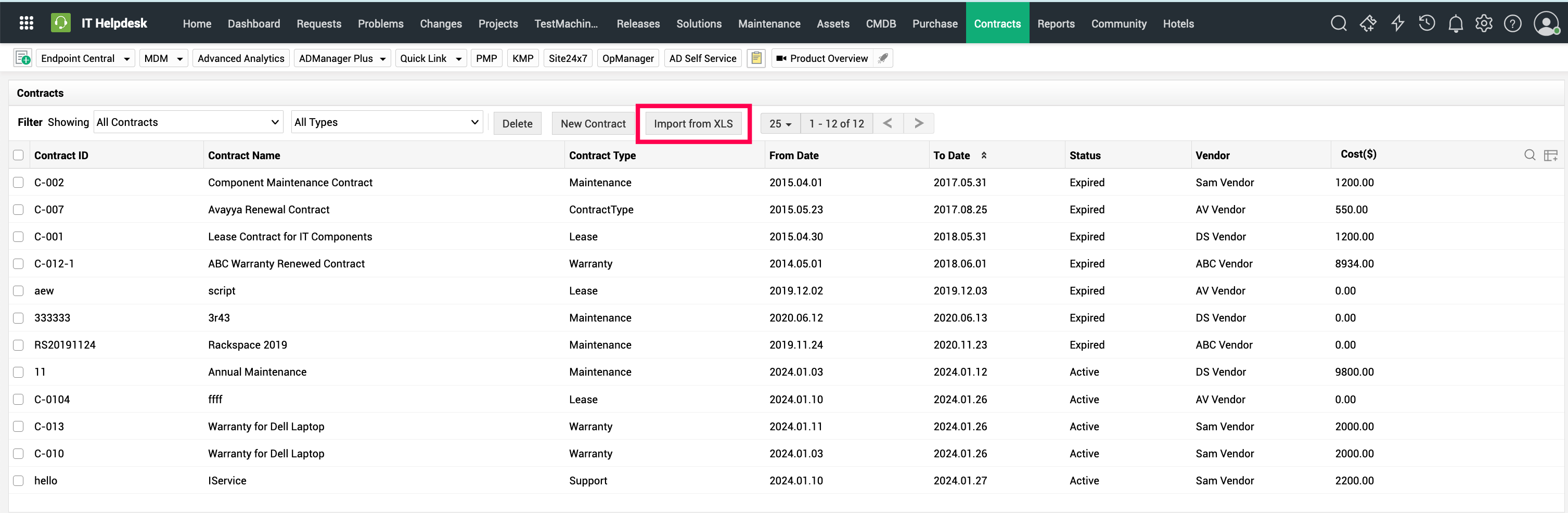Go to next page arrow
This screenshot has width=1568, height=513.
tap(919, 123)
